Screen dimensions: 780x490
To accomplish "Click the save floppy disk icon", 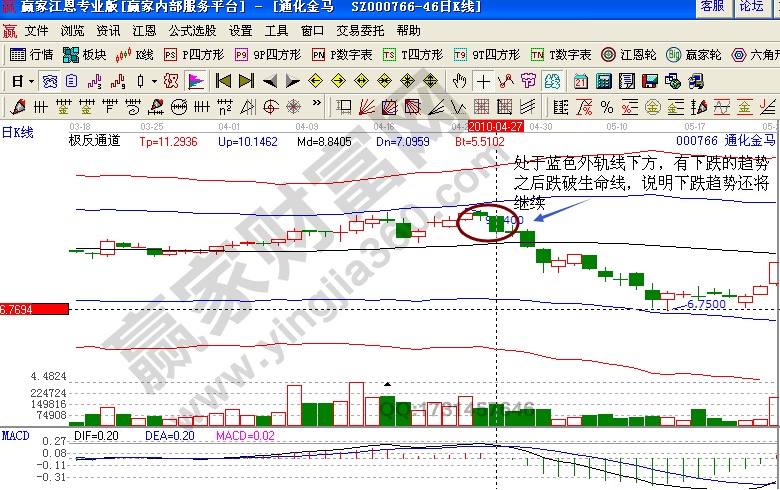I will (x=650, y=80).
